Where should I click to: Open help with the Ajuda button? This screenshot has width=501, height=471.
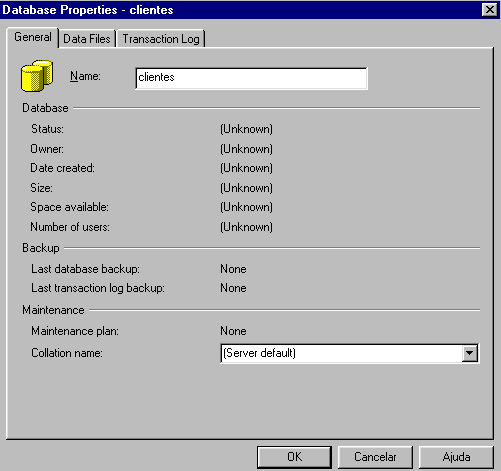click(x=456, y=457)
